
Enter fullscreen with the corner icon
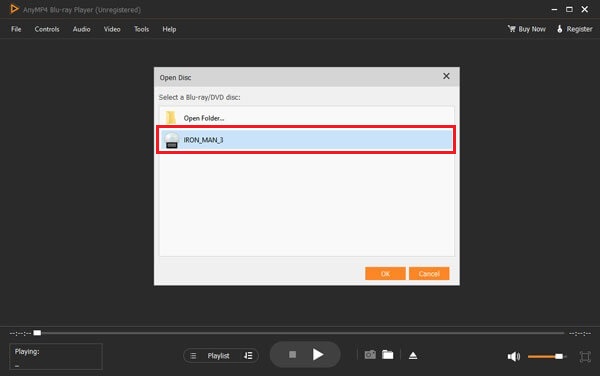tap(585, 356)
